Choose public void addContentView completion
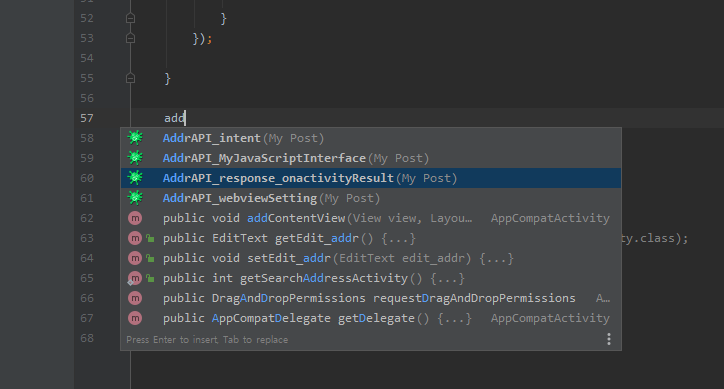The width and height of the screenshot is (724, 389). click(x=371, y=218)
